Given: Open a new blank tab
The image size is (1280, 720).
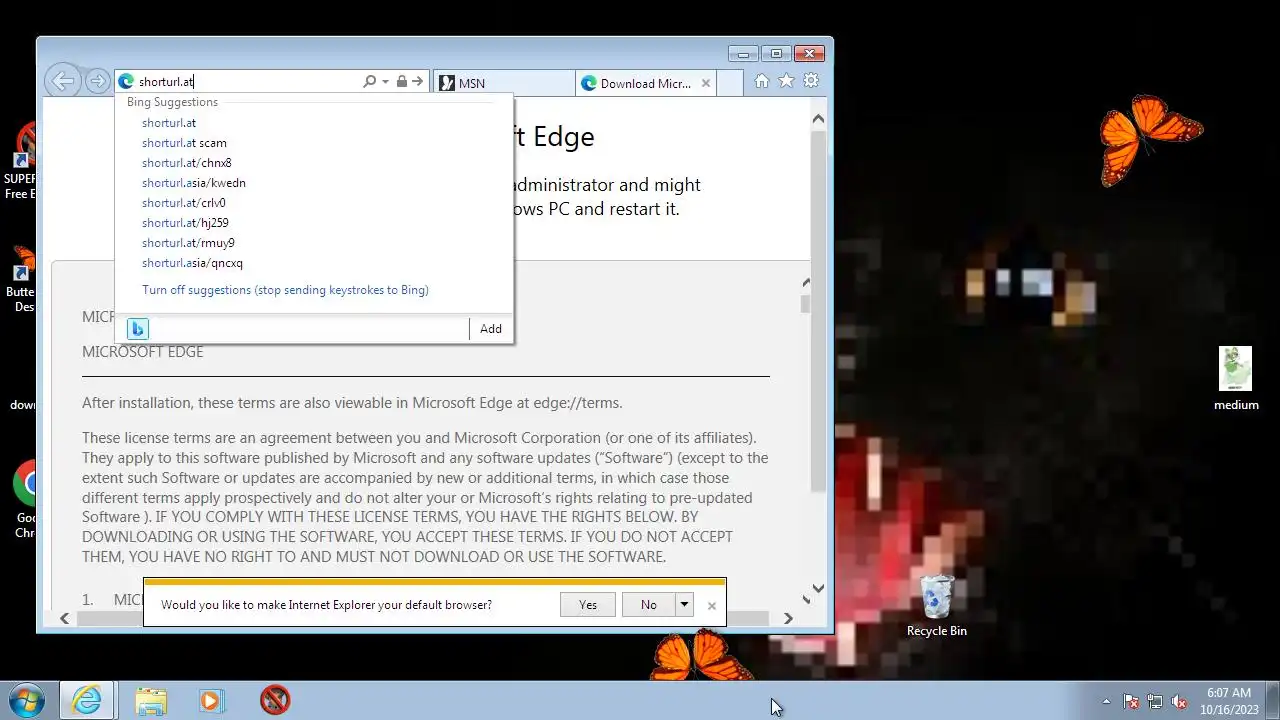Looking at the screenshot, I should 730,83.
